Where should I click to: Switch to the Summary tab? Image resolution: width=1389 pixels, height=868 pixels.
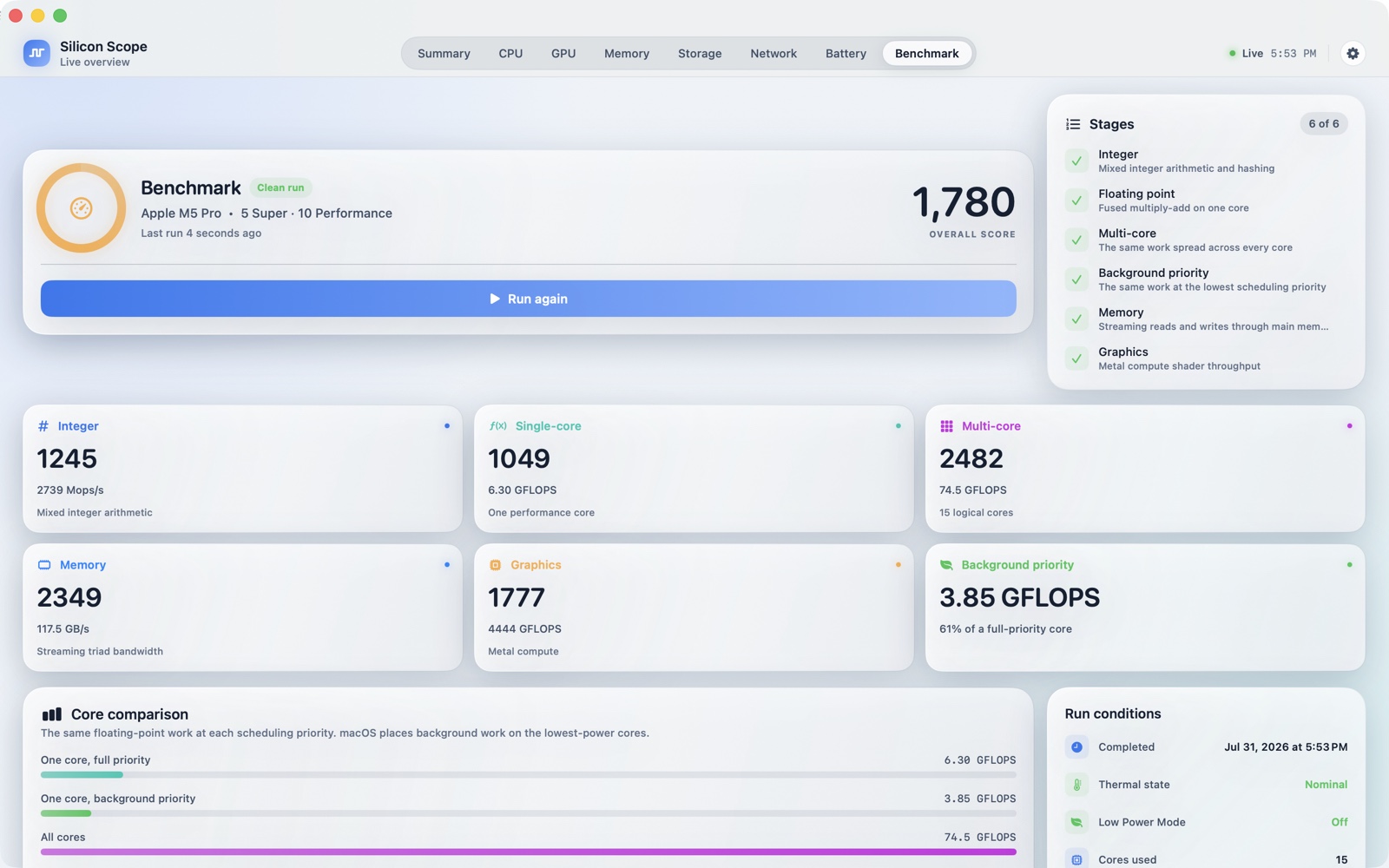(444, 54)
